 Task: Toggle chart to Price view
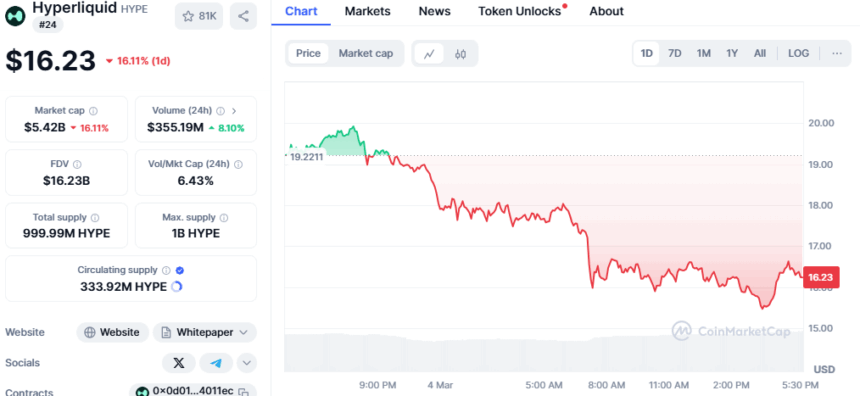(x=308, y=53)
